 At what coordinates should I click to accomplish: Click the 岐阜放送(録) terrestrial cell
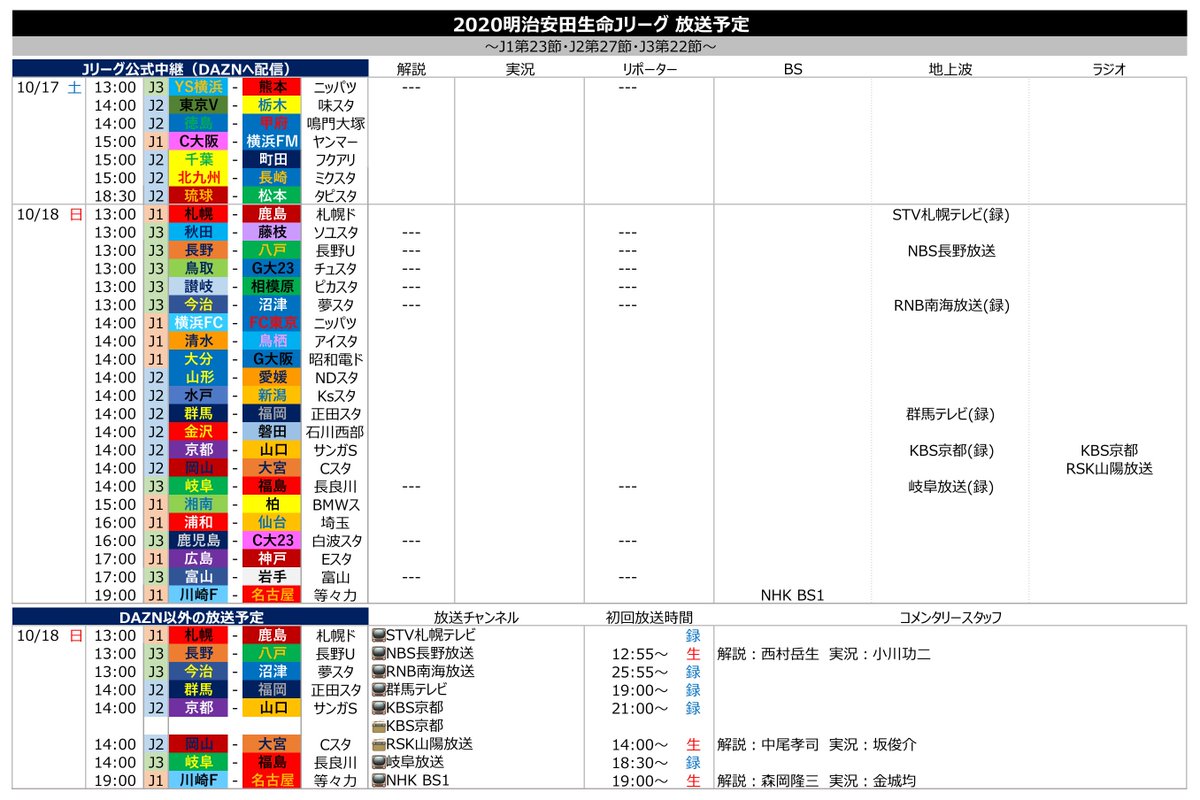(950, 486)
